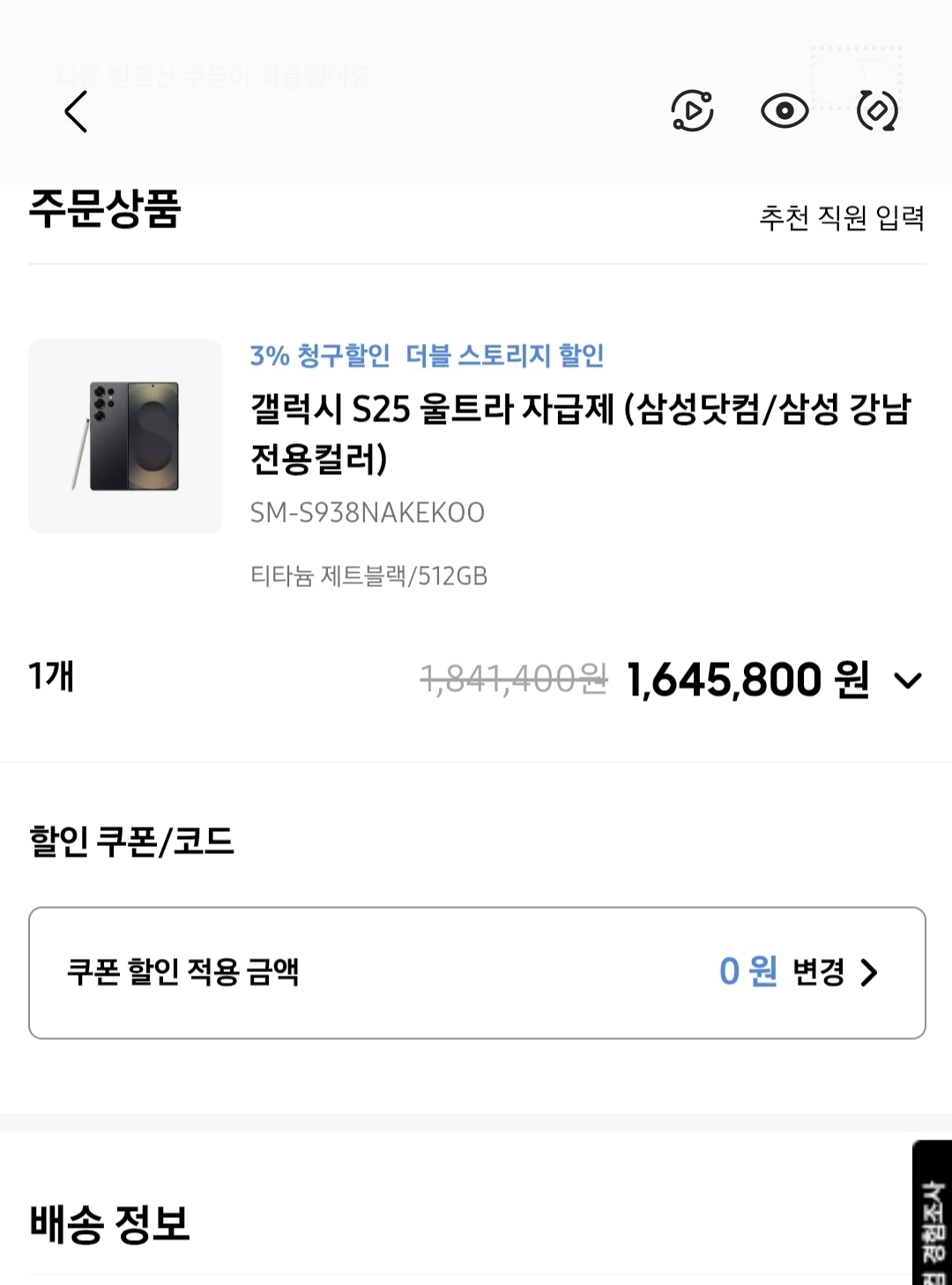
Task: Open the 갤럭시 S25 울트라 자급제 product title
Action: pyautogui.click(x=580, y=433)
